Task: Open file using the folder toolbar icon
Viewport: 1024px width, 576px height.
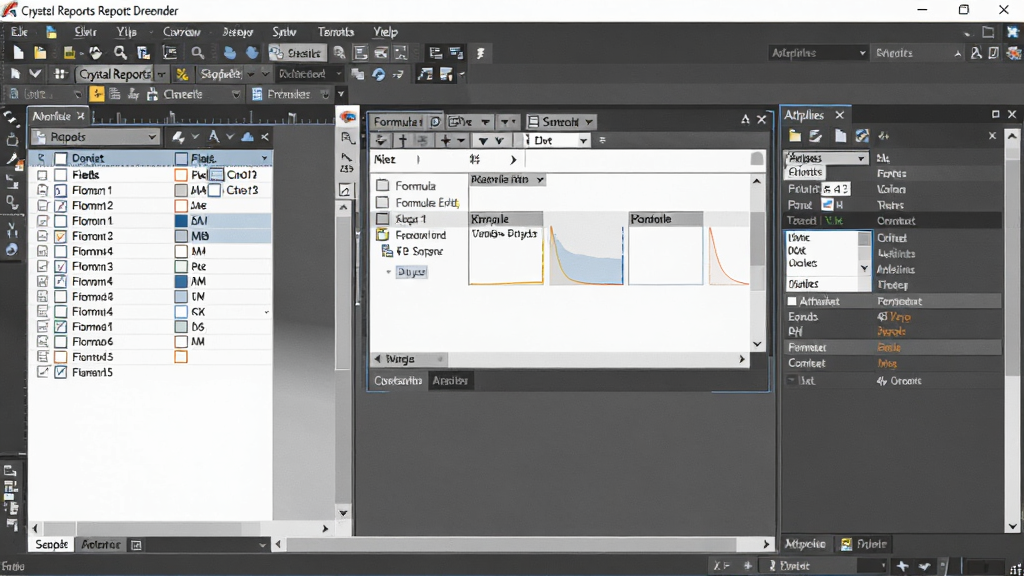Action: pyautogui.click(x=40, y=54)
